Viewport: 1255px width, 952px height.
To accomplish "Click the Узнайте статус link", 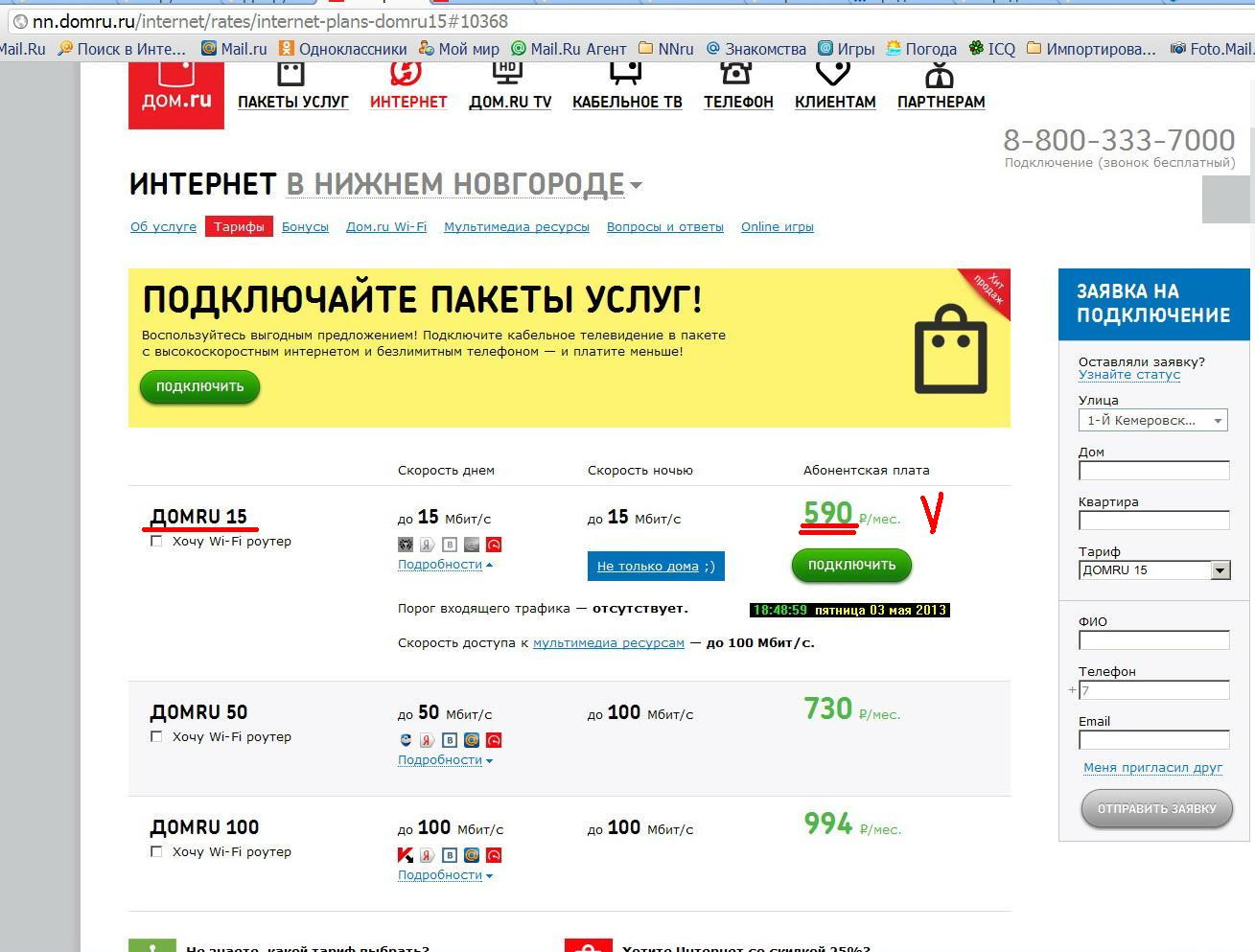I will [x=1129, y=375].
